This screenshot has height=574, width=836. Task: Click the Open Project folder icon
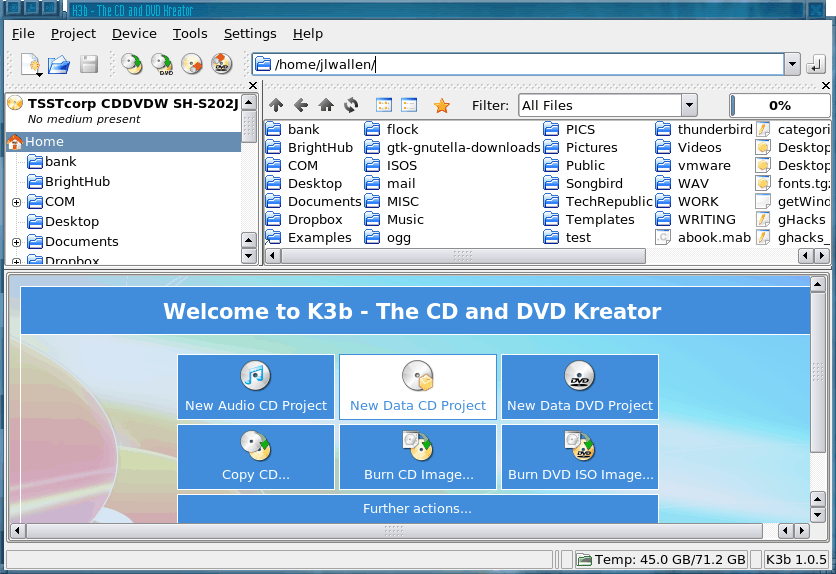59,64
